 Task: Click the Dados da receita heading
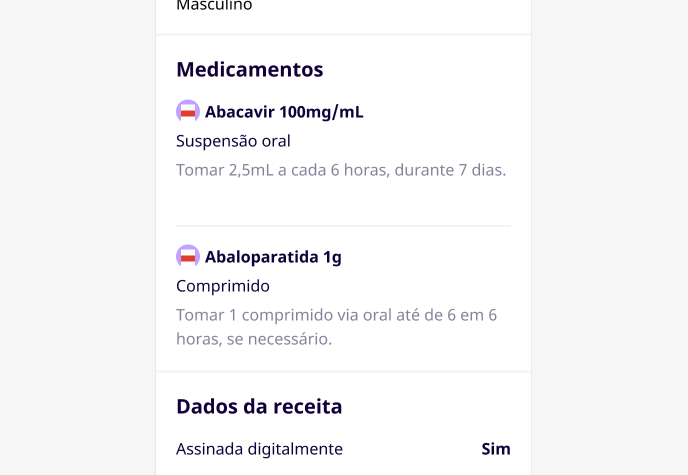259,406
